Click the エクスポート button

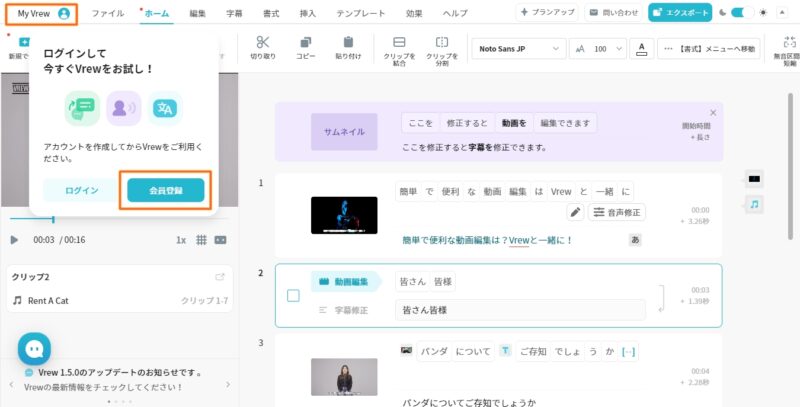click(x=680, y=13)
